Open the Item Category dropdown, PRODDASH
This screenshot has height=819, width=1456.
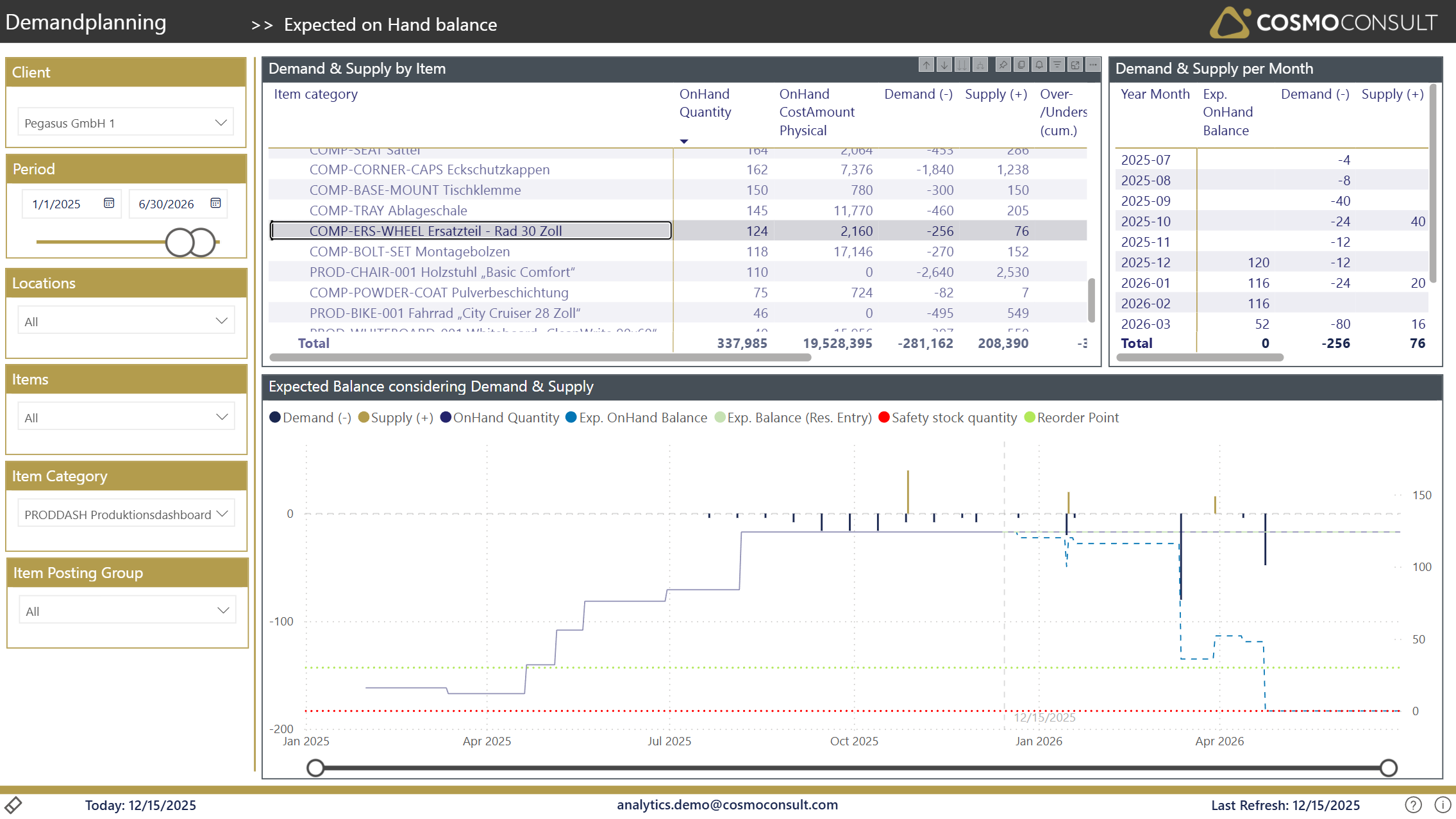click(126, 514)
